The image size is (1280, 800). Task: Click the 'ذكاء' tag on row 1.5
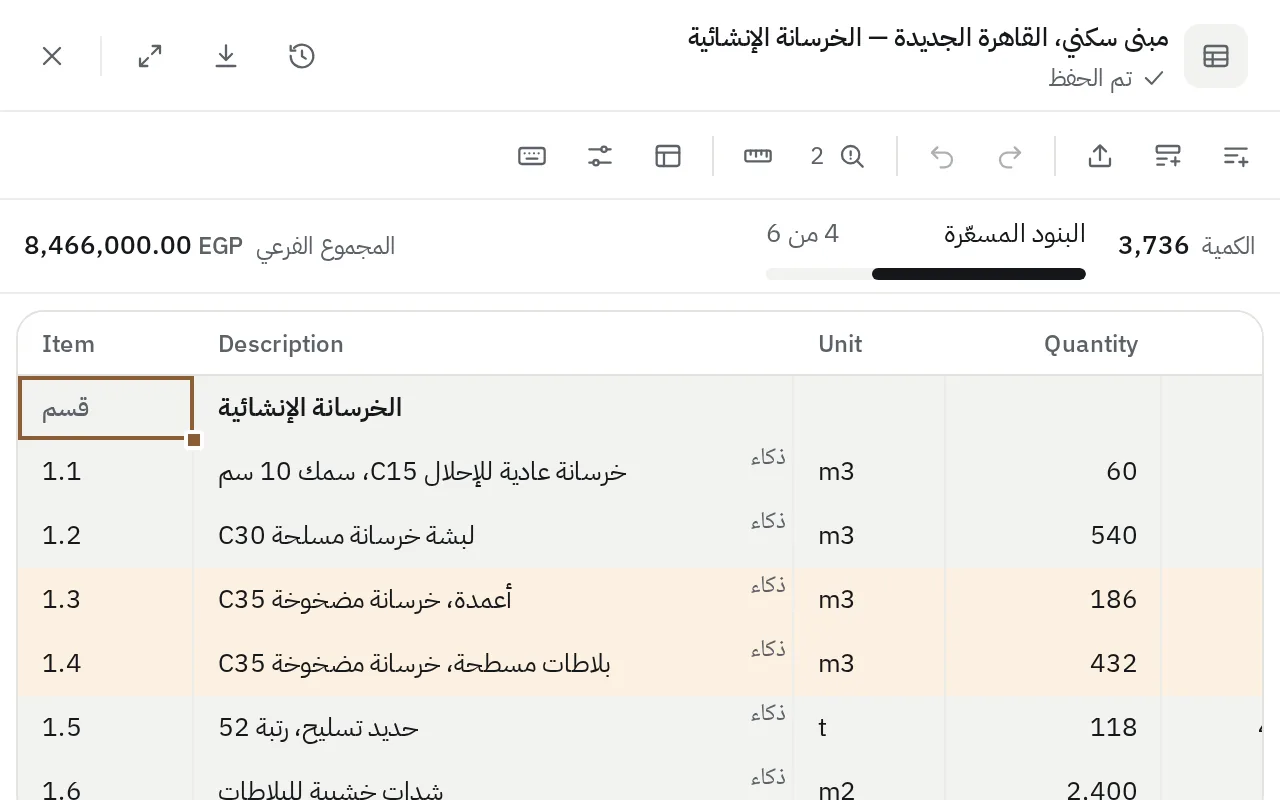[768, 713]
